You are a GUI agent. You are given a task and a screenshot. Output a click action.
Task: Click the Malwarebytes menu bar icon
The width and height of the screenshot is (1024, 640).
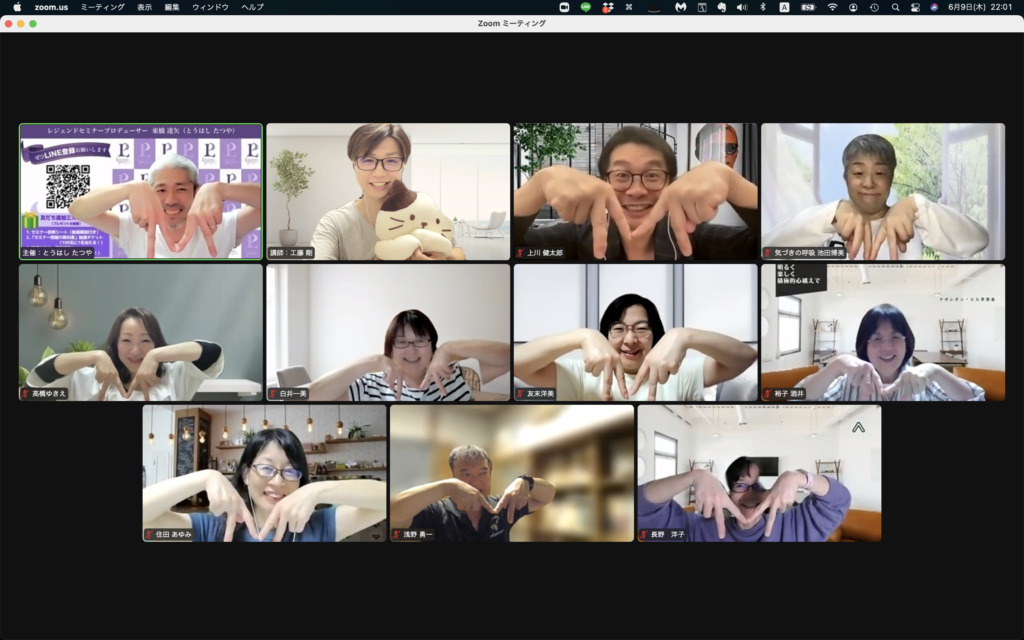tap(681, 7)
